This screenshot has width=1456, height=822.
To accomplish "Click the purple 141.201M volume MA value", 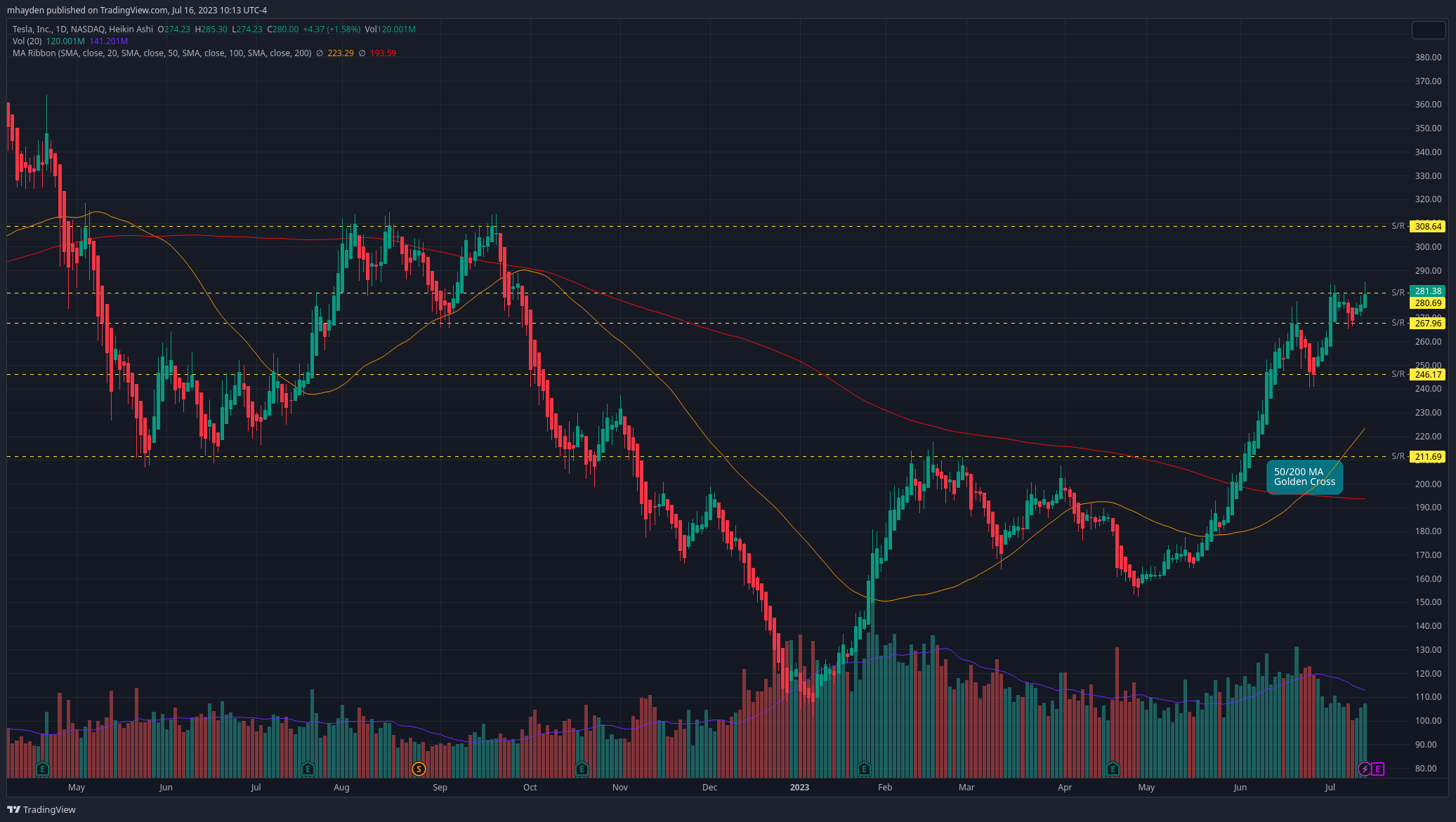I will pos(109,41).
